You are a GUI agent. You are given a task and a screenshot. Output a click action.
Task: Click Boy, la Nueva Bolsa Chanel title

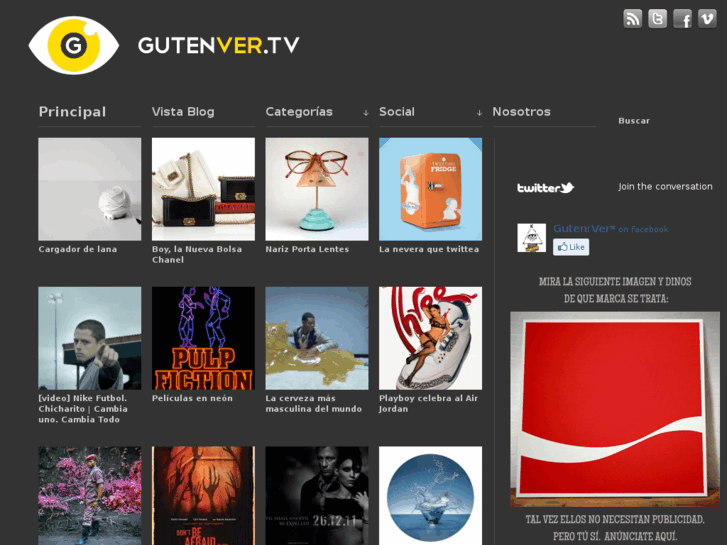[197, 254]
